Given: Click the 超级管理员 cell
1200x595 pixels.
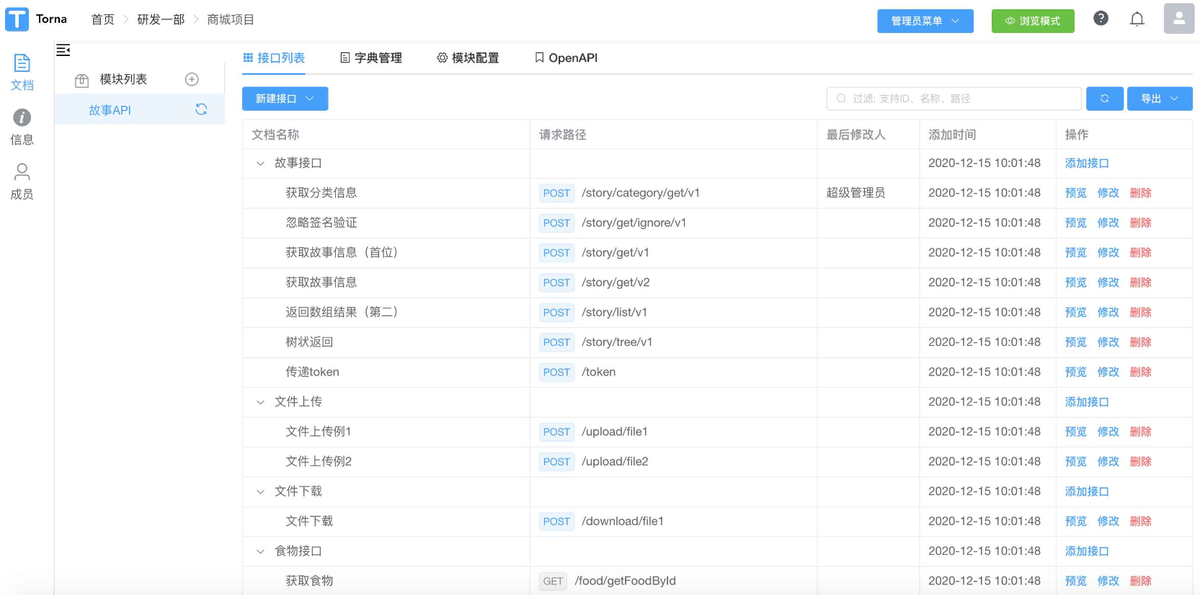Looking at the screenshot, I should point(856,193).
